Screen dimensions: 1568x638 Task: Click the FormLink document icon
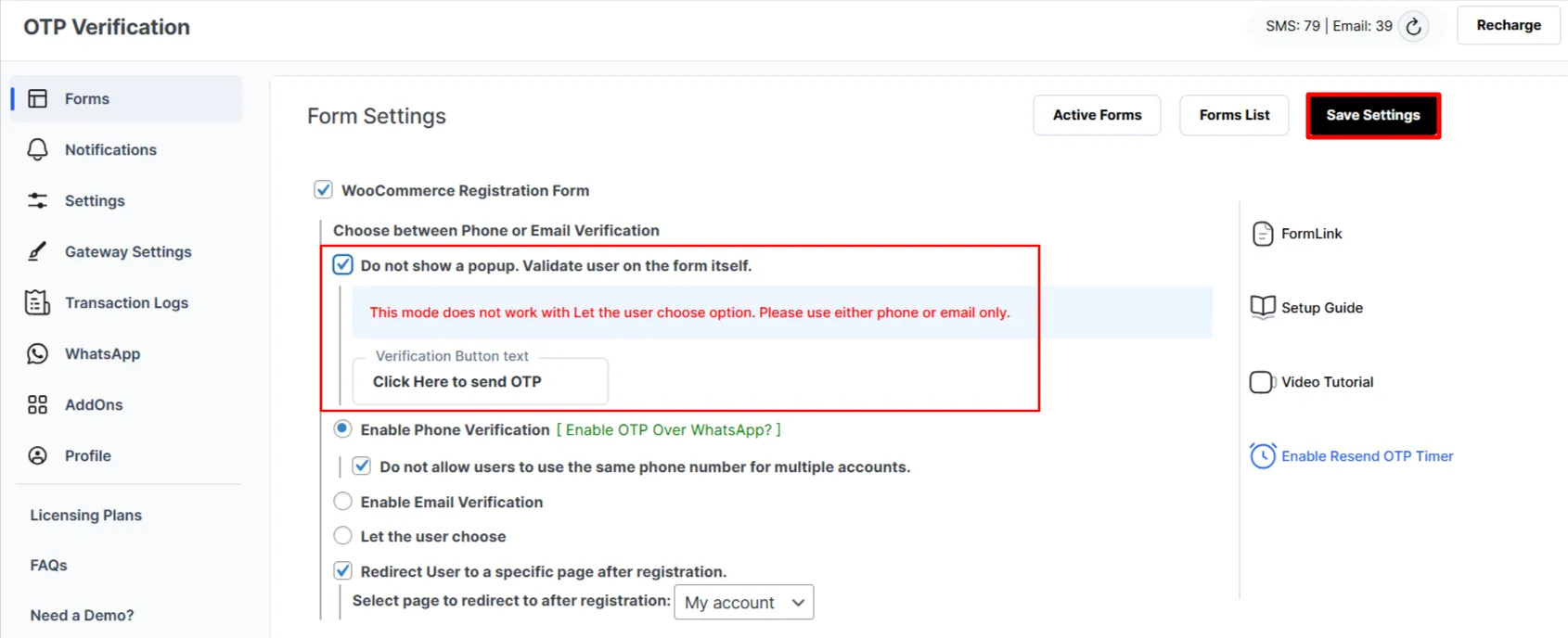pyautogui.click(x=1262, y=234)
